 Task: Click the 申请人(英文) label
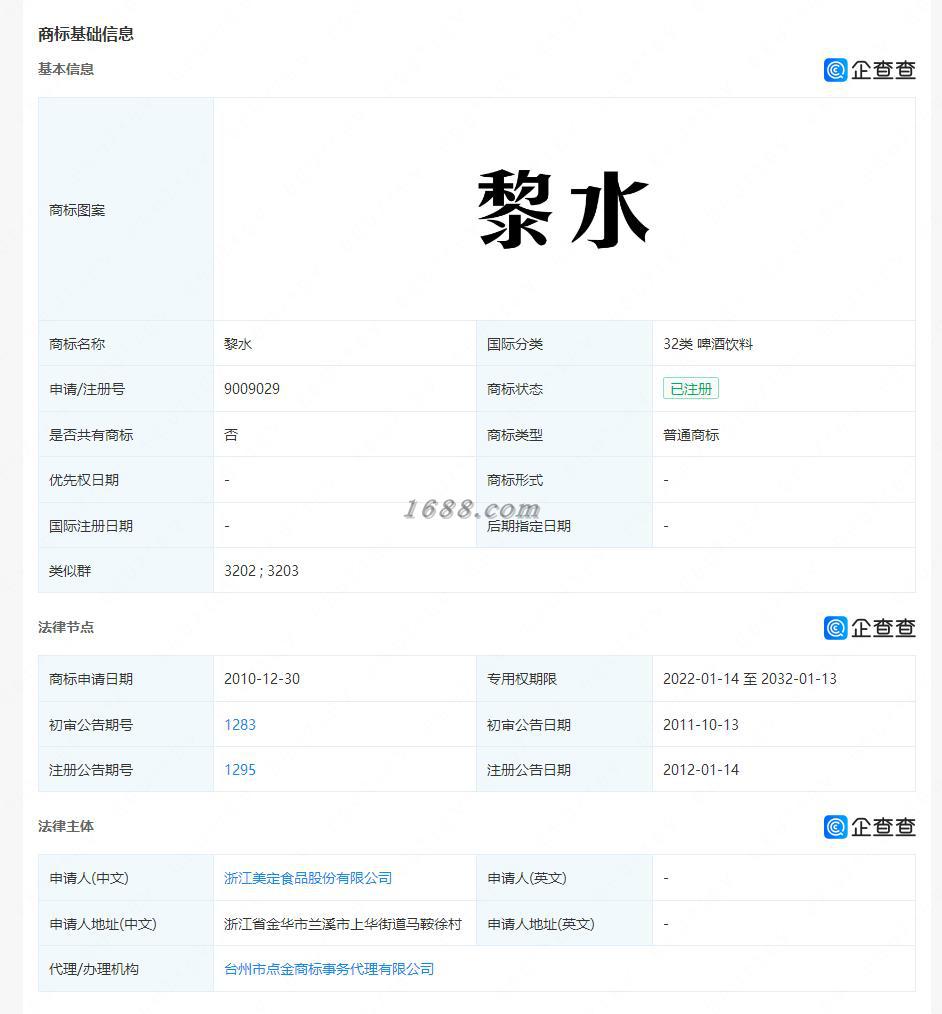click(x=526, y=878)
